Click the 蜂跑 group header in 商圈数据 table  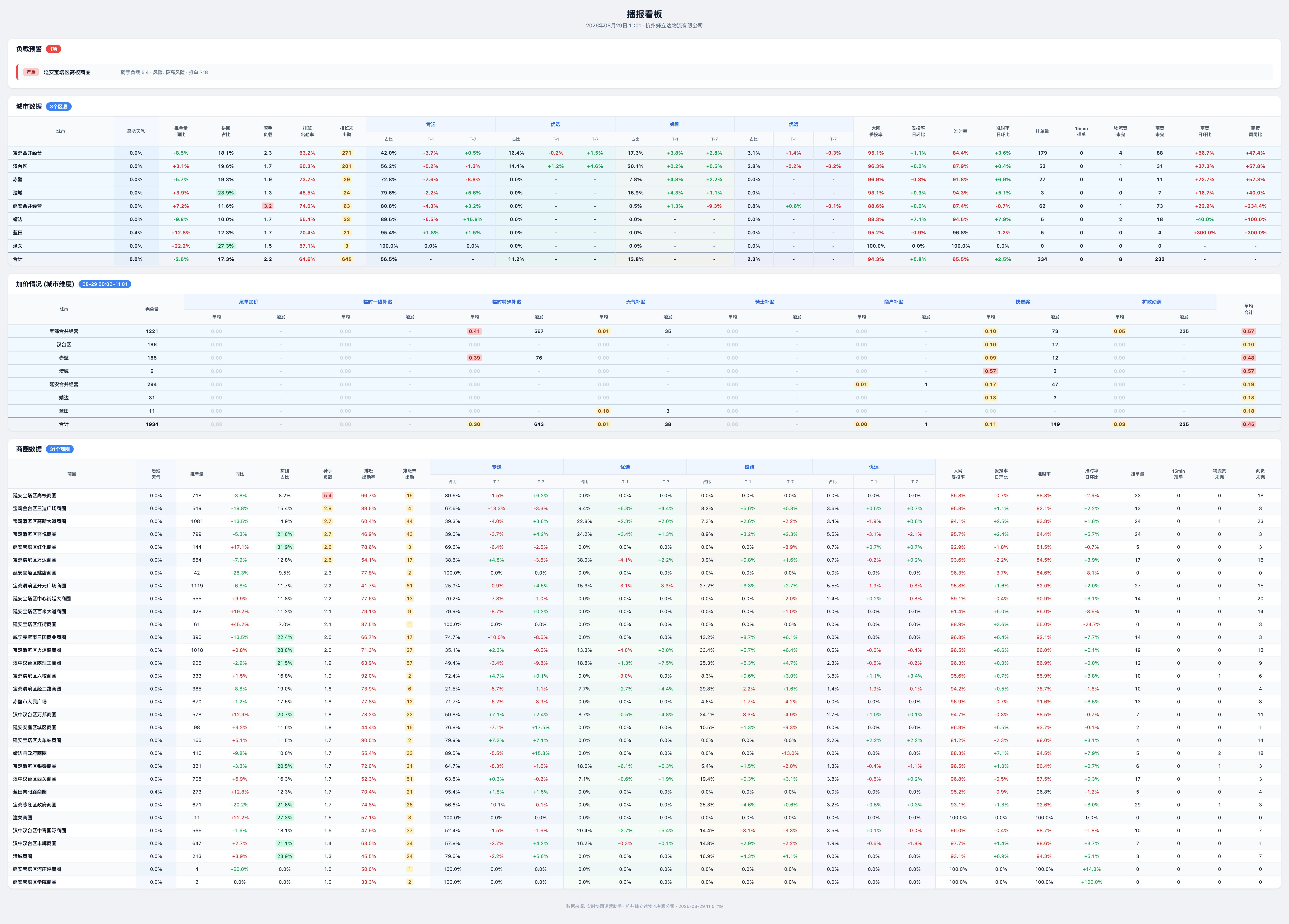click(749, 467)
